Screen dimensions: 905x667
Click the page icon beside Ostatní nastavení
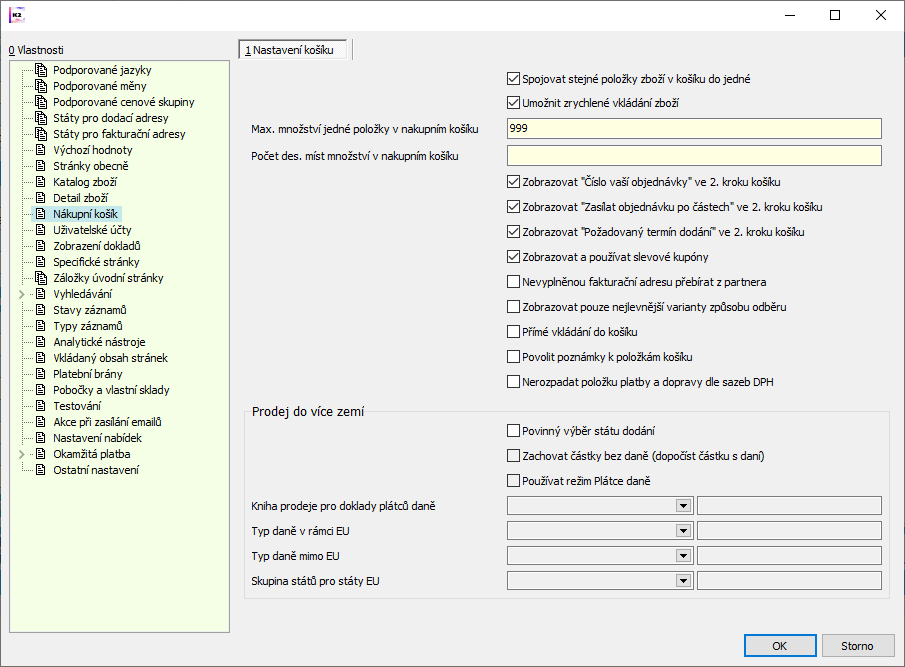tap(40, 470)
